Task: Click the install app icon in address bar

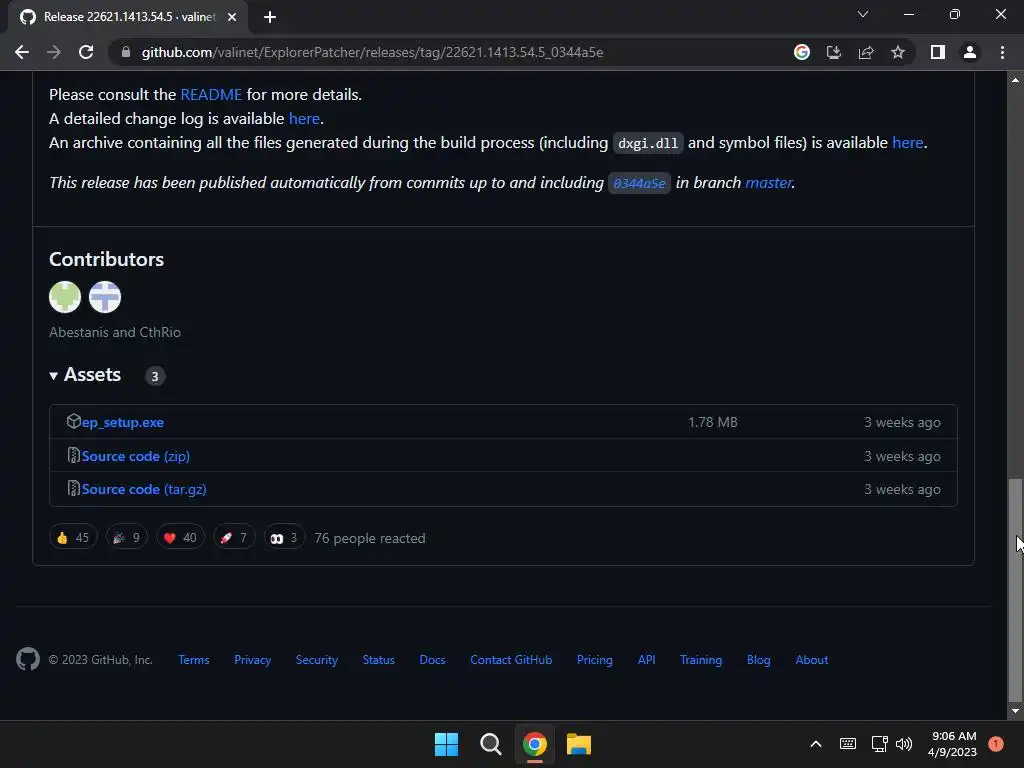Action: (834, 52)
